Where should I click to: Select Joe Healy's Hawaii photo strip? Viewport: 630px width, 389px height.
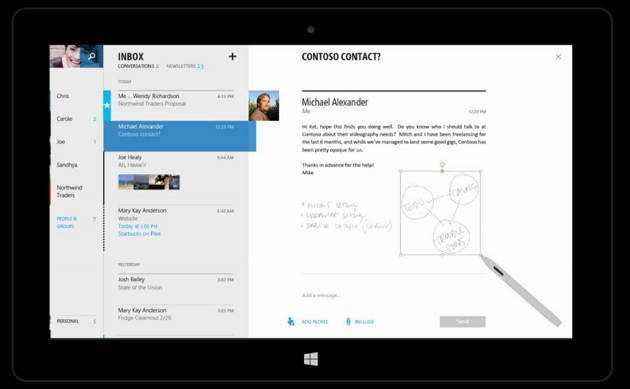point(149,182)
